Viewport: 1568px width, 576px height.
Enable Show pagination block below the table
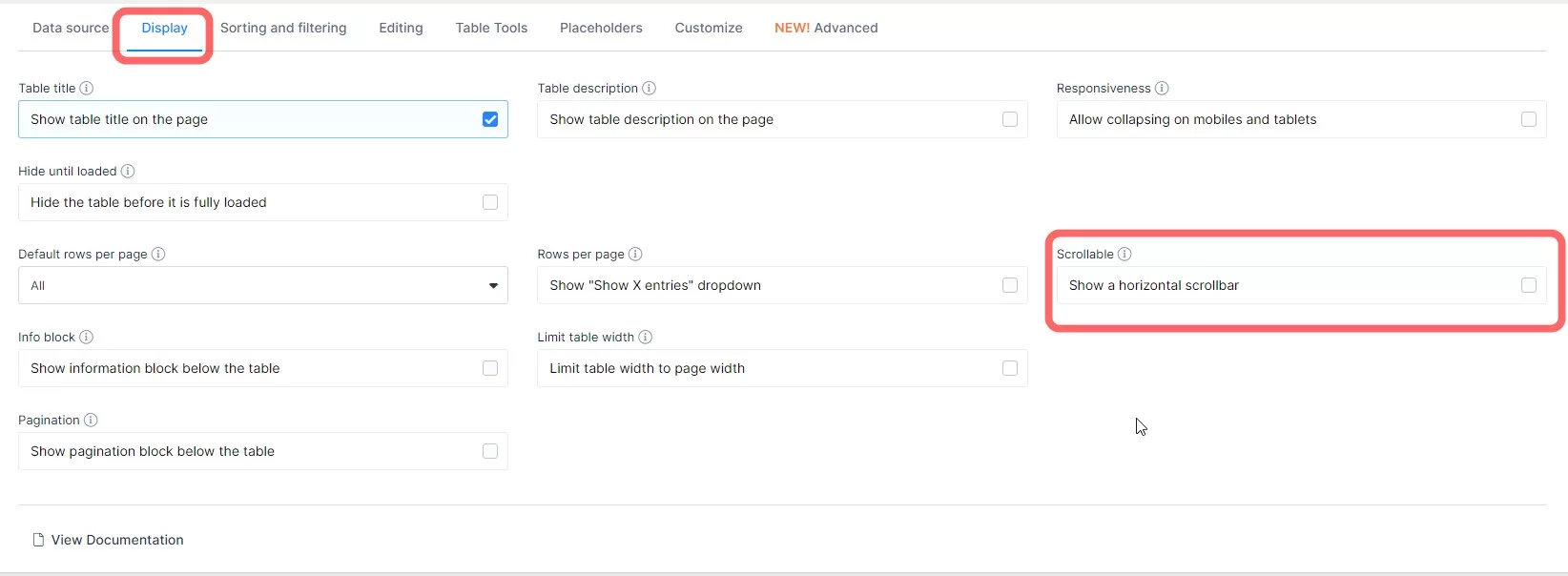tap(490, 451)
